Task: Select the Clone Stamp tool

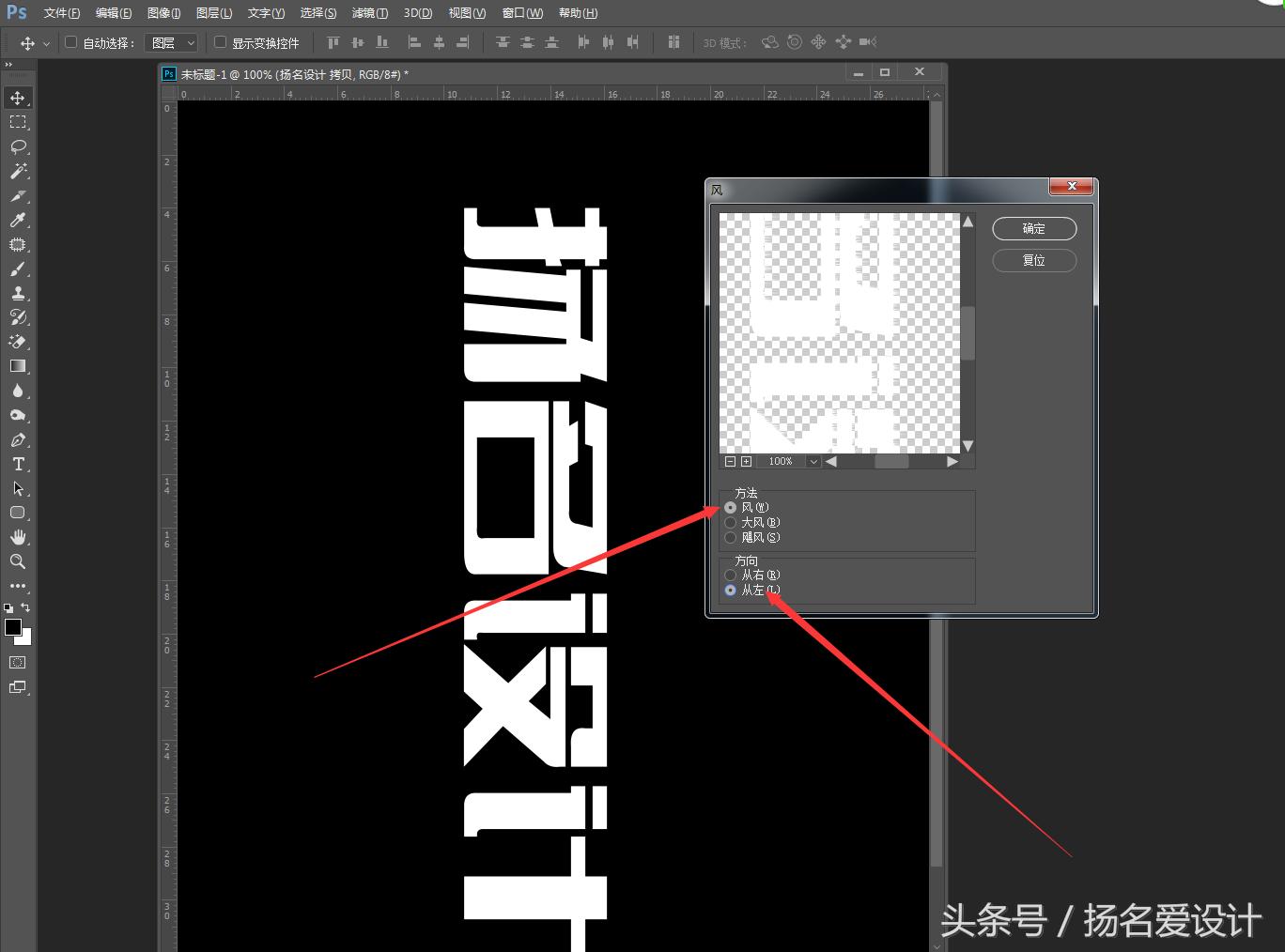Action: pyautogui.click(x=19, y=294)
